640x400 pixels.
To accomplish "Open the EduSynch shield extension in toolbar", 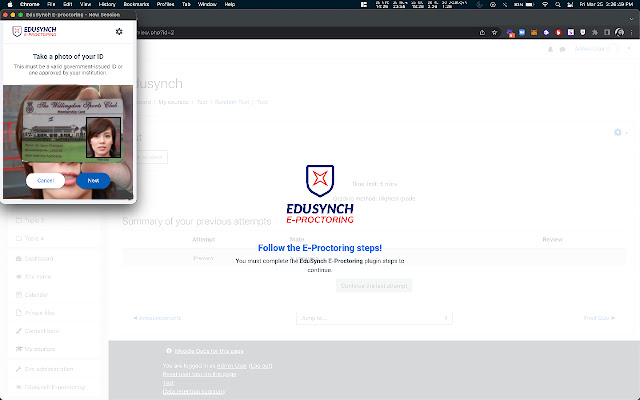I will click(582, 32).
